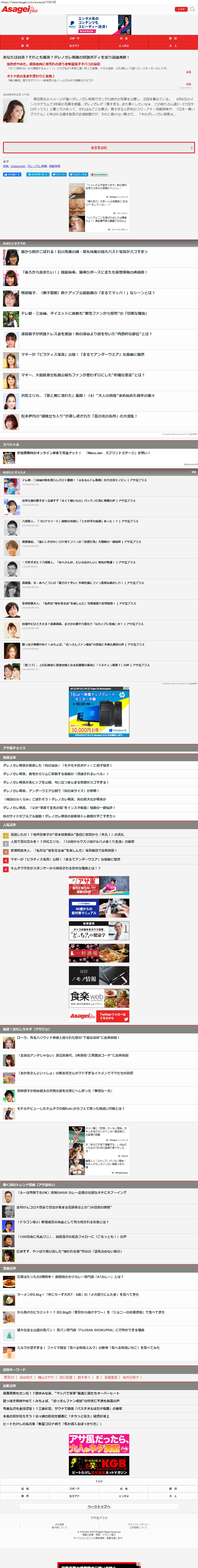Viewport: 198px width, 1568px height.
Task: Select the スポーツ tab in top navigation
Action: click(x=74, y=38)
